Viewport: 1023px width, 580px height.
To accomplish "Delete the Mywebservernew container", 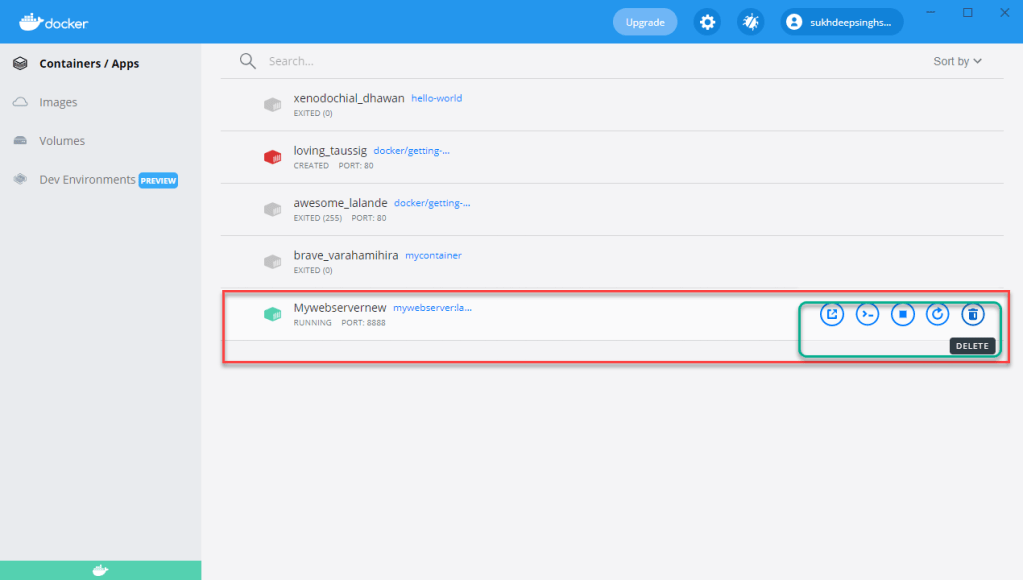I will tap(972, 314).
